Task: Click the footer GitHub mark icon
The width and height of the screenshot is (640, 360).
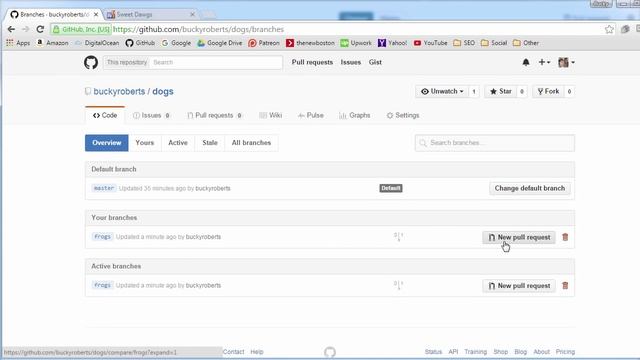Action: (330, 352)
